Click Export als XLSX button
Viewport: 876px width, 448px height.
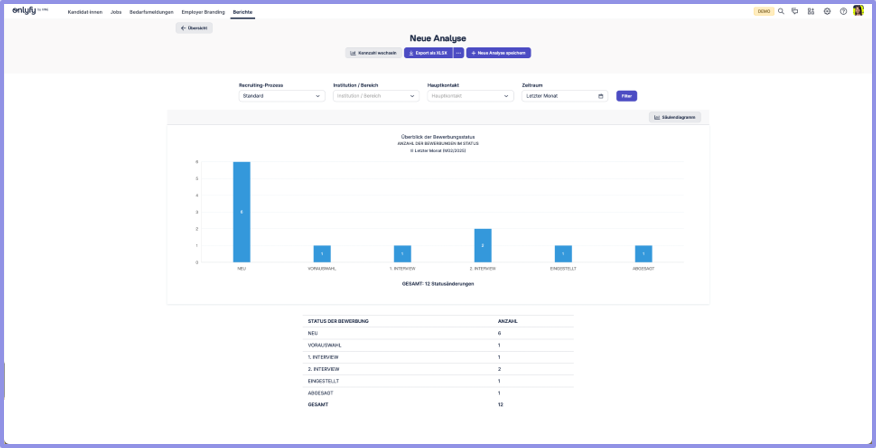point(428,53)
